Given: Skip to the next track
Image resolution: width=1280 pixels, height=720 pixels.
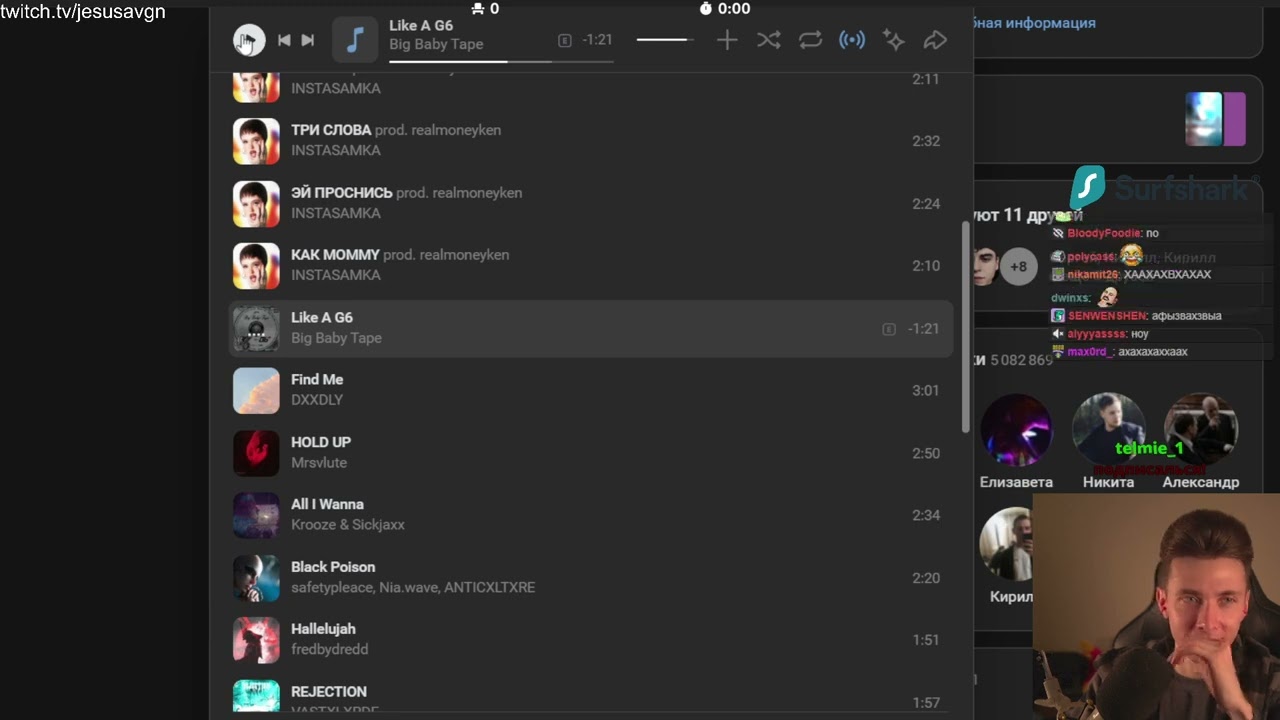Looking at the screenshot, I should coord(308,40).
